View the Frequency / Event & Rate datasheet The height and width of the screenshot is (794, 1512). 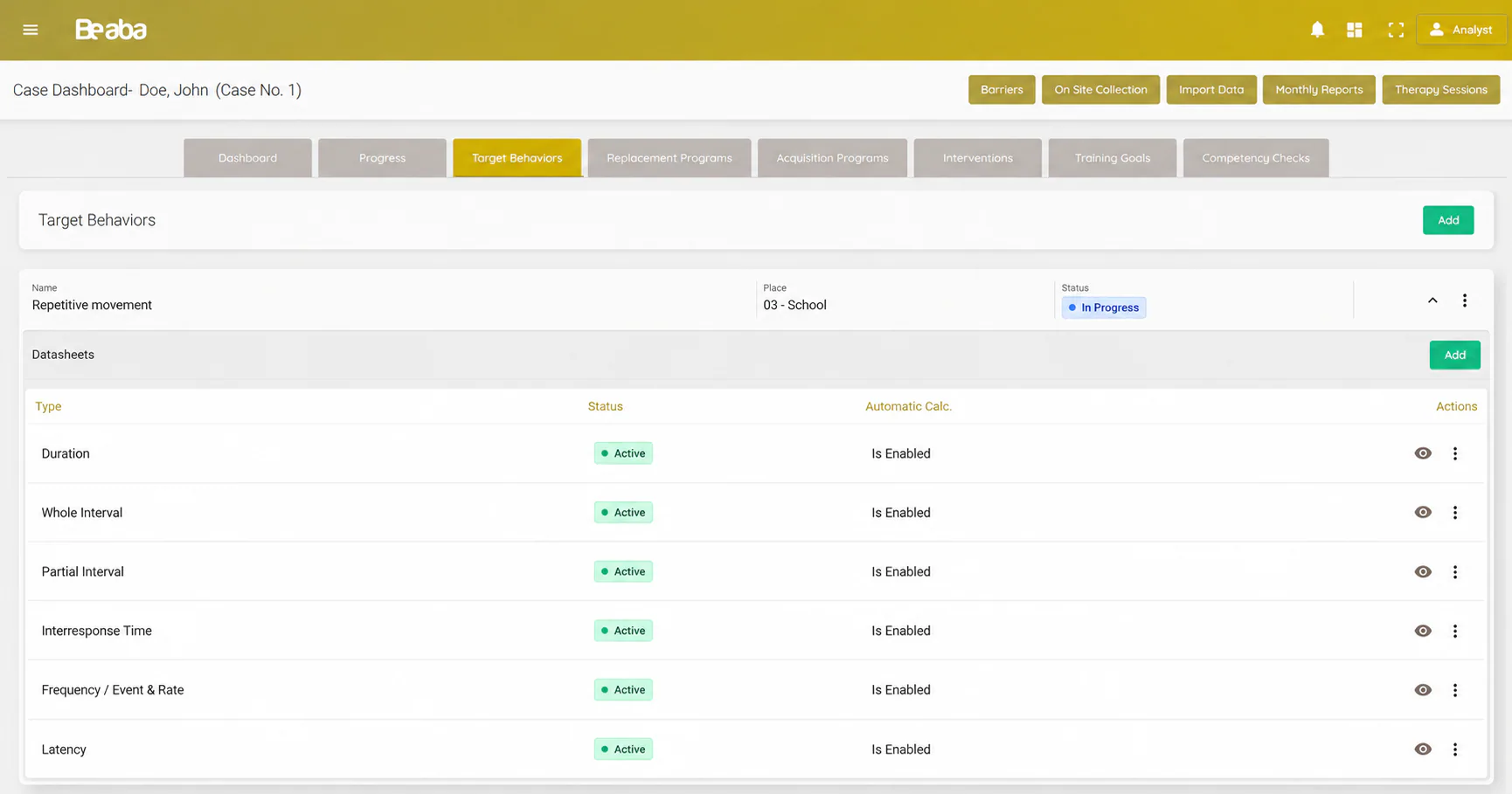[1423, 690]
